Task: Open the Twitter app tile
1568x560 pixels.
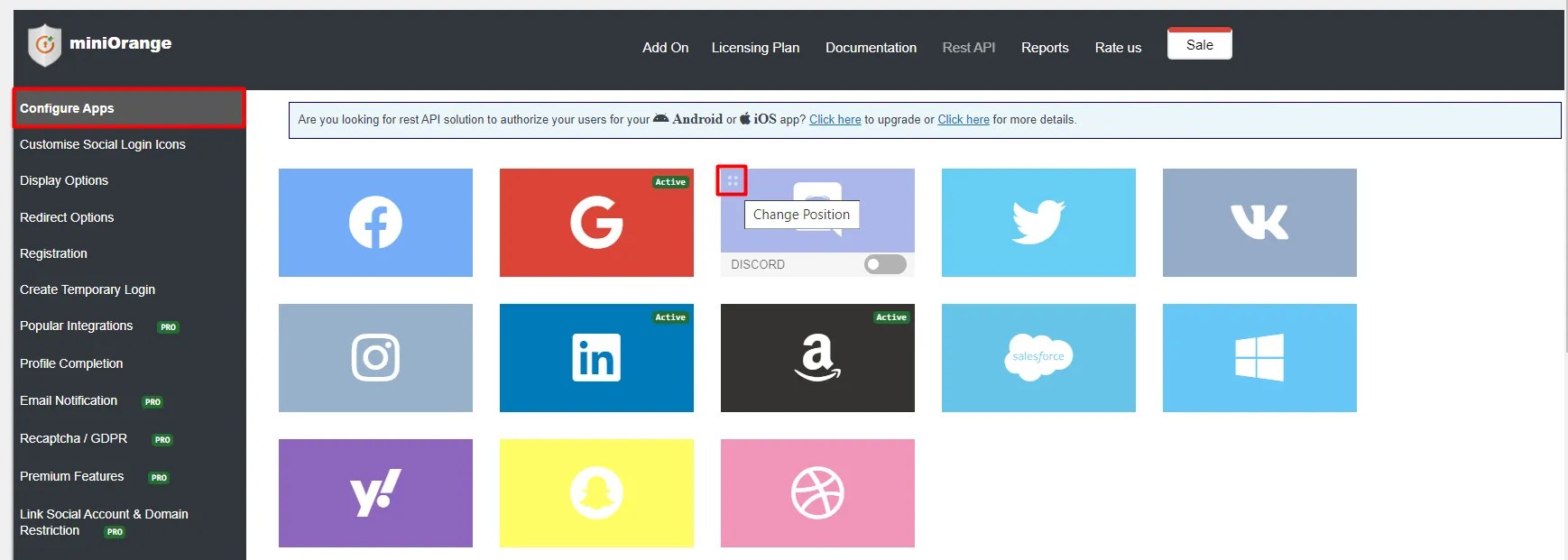Action: 1038,223
